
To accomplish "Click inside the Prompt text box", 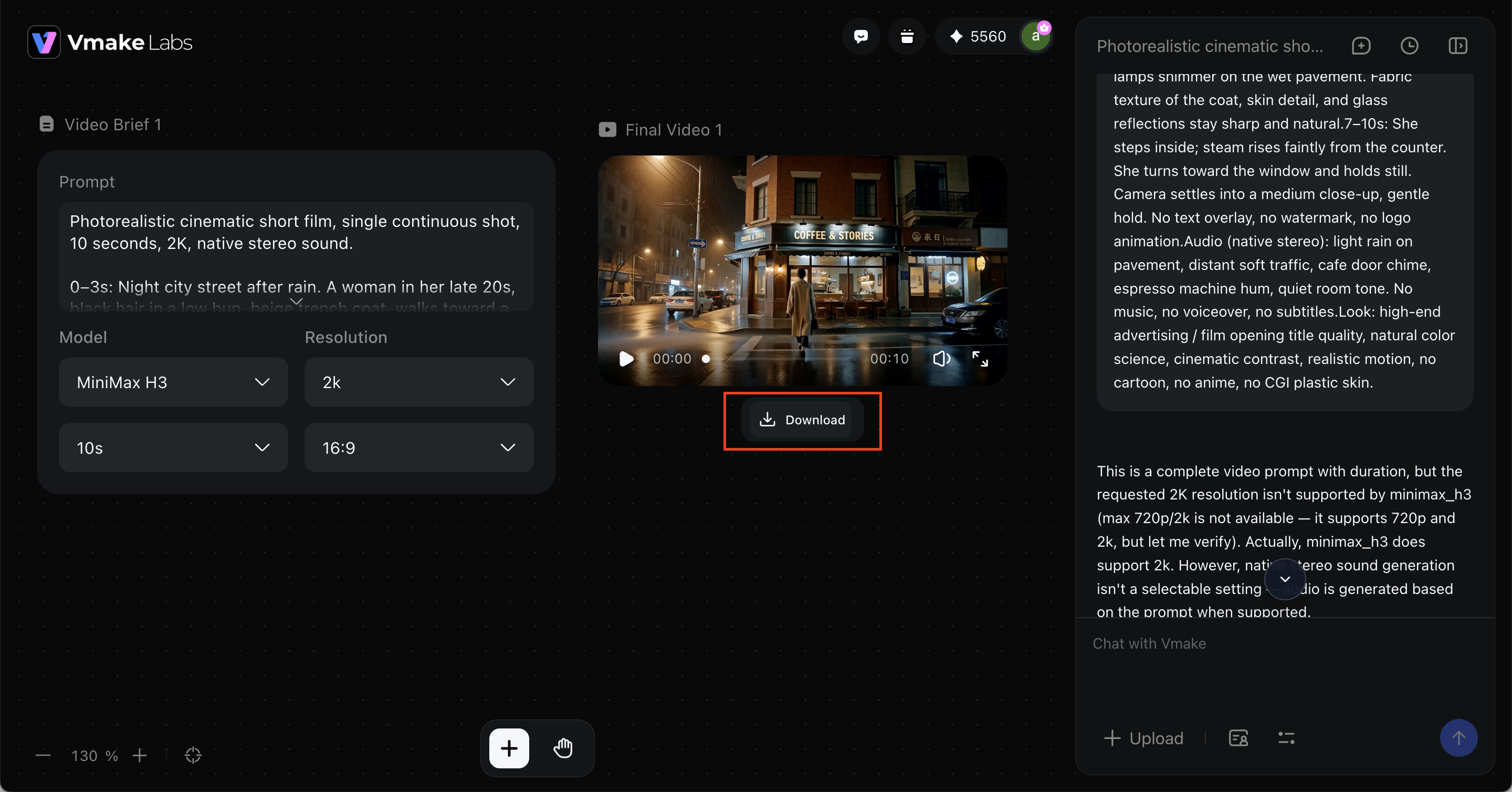I will point(297,257).
